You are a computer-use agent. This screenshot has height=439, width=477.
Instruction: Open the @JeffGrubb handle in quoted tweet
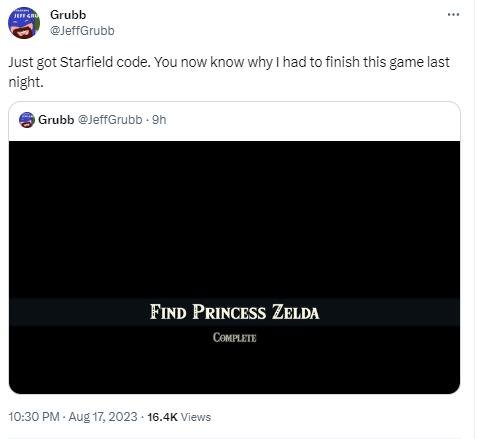pyautogui.click(x=110, y=120)
